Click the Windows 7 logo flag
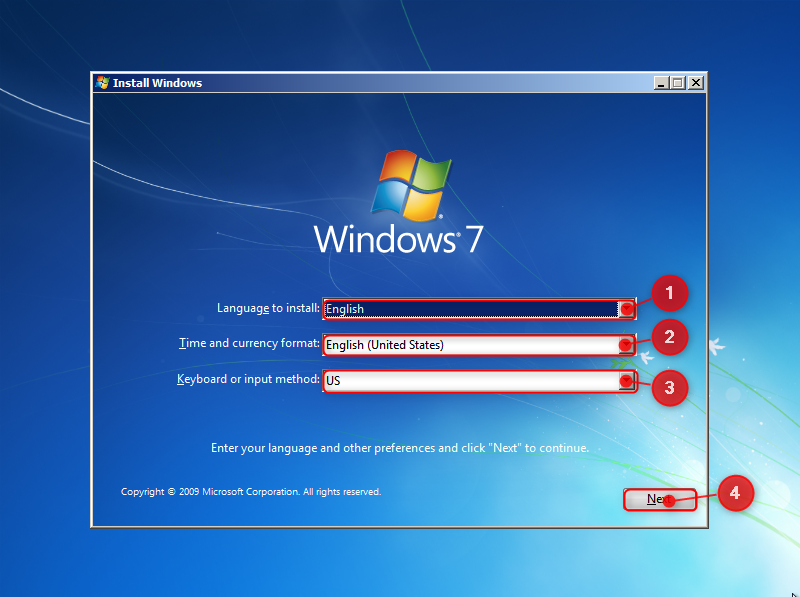 pos(411,186)
